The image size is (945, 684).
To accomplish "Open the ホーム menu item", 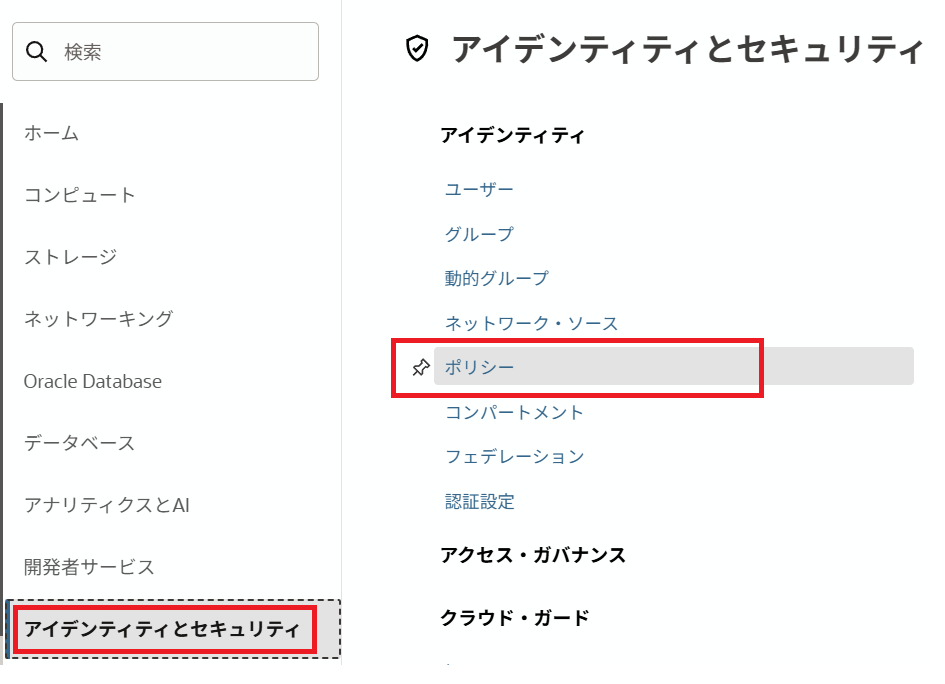I will tap(52, 133).
